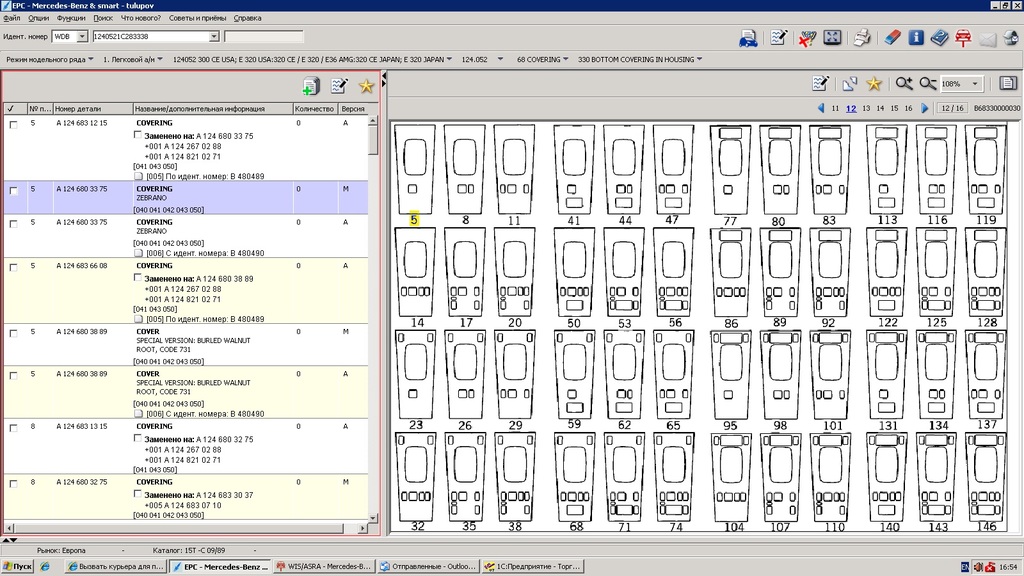
Task: Click the rightmost mail feedback icon
Action: coord(1011,38)
